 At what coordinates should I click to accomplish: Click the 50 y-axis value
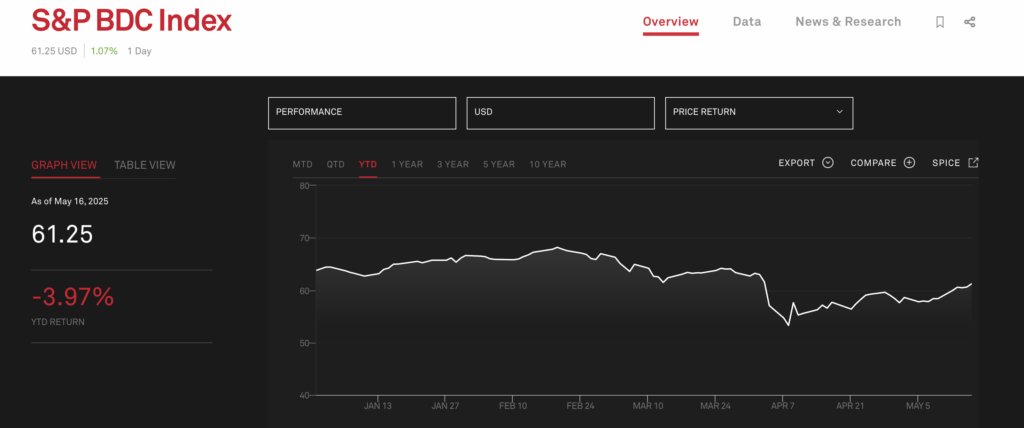coord(304,343)
